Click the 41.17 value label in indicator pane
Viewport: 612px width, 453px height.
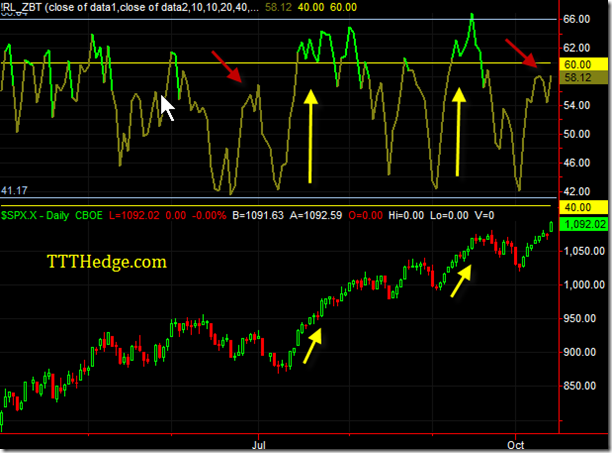pos(14,191)
